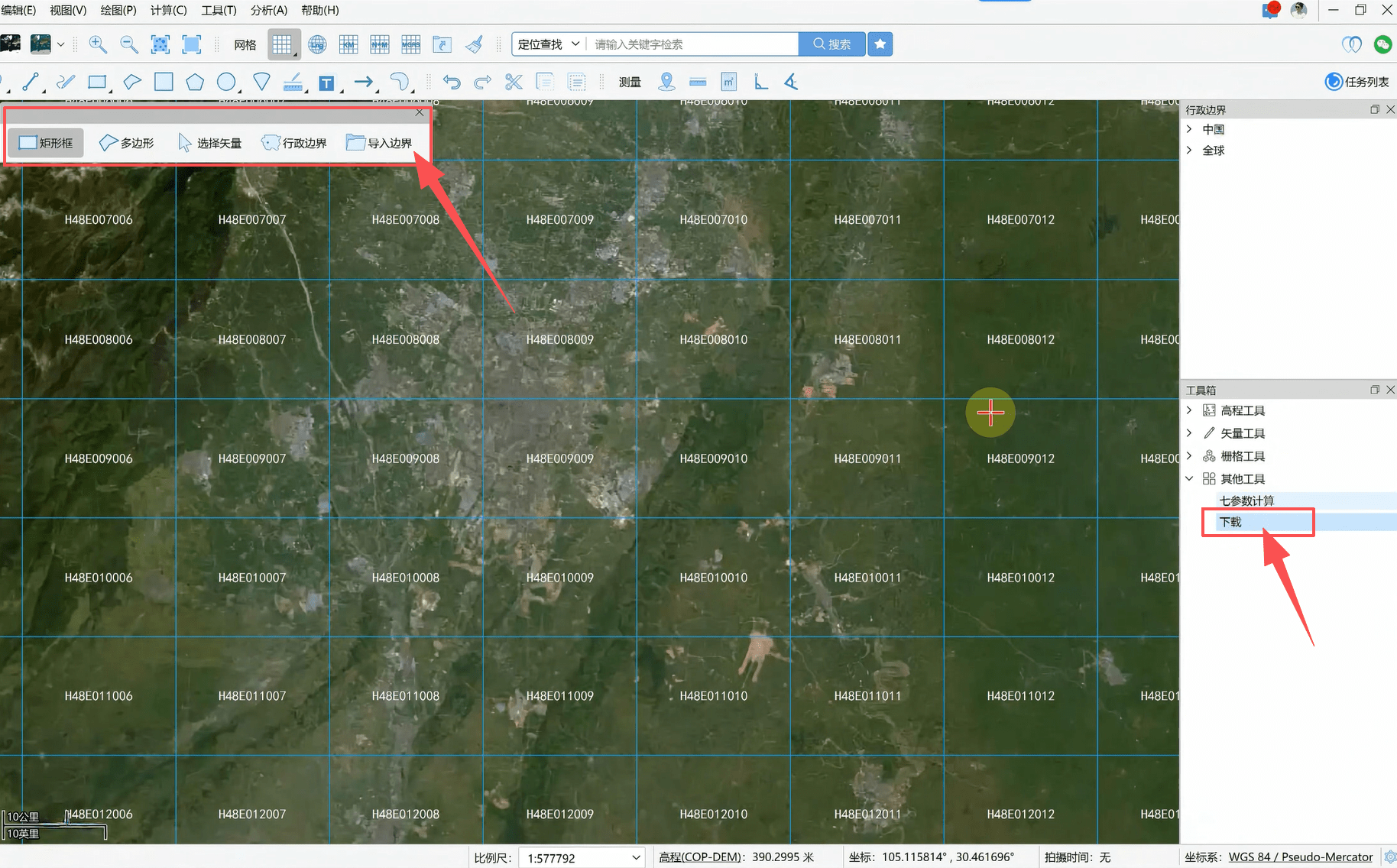Select the filled square drawing tool
The image size is (1397, 868).
pos(164,82)
